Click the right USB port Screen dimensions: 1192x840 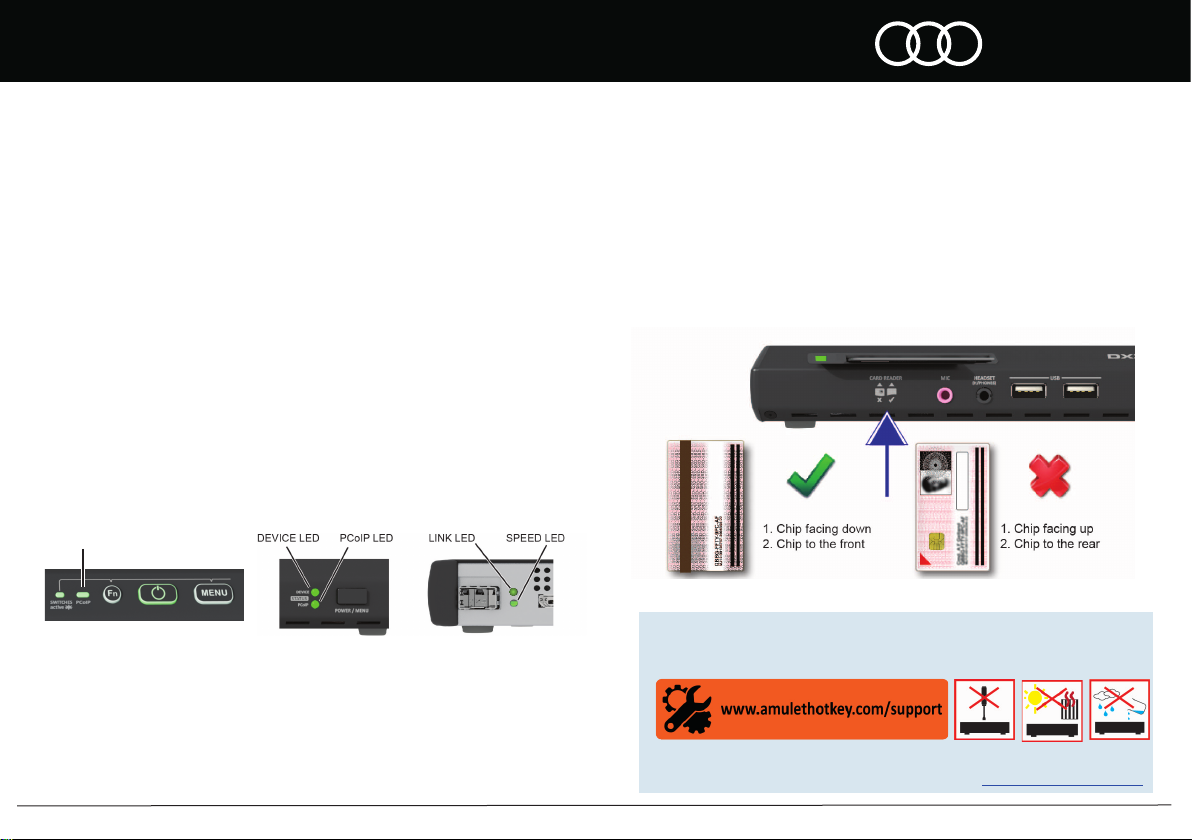[1080, 391]
